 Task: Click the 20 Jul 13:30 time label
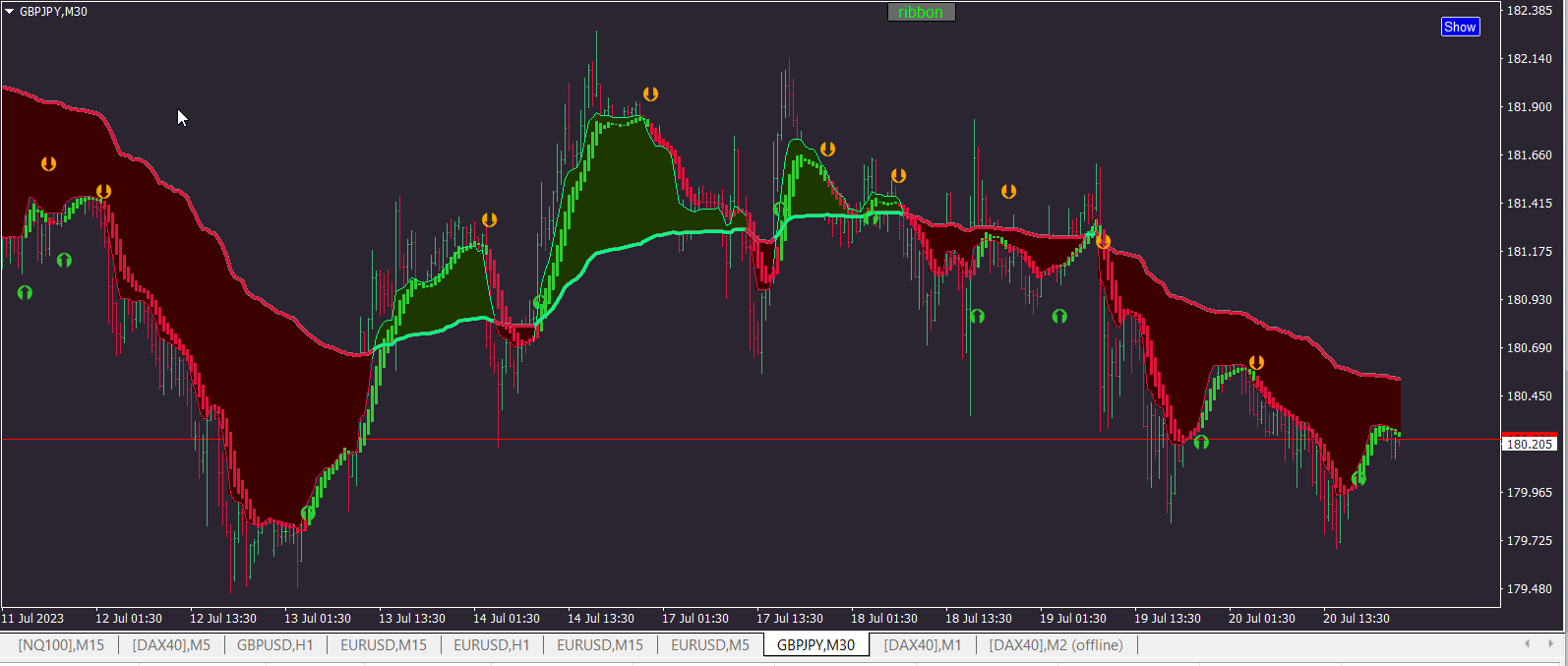[x=1357, y=619]
